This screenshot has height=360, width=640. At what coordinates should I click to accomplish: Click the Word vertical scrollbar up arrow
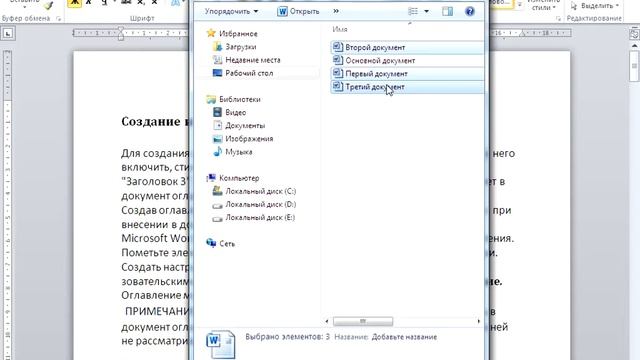click(x=634, y=47)
